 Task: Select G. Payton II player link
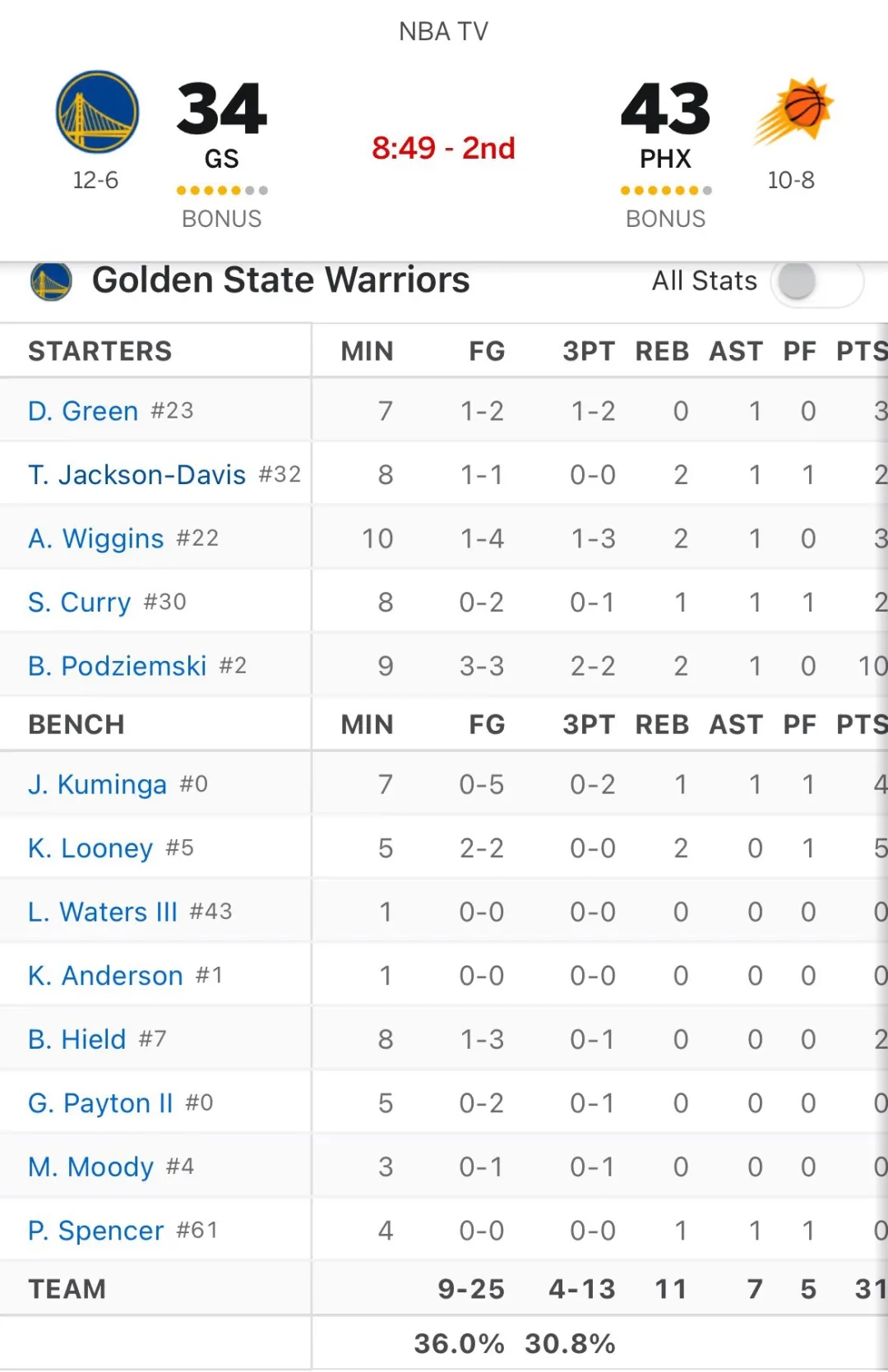(100, 1103)
